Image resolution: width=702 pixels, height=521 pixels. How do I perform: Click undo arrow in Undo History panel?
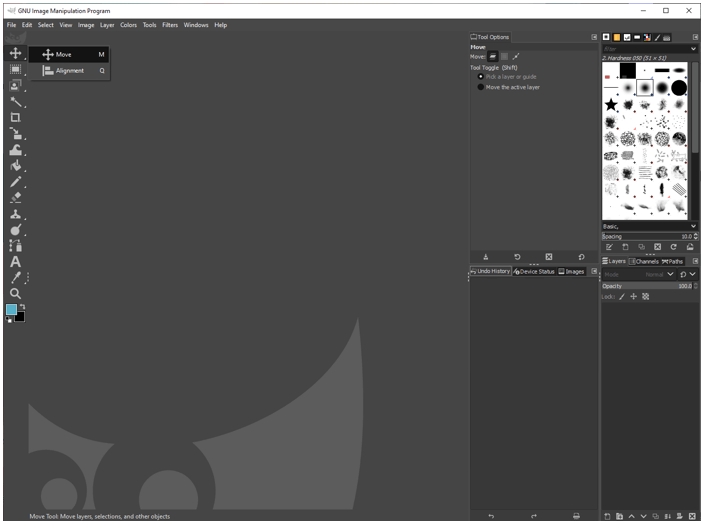[491, 516]
